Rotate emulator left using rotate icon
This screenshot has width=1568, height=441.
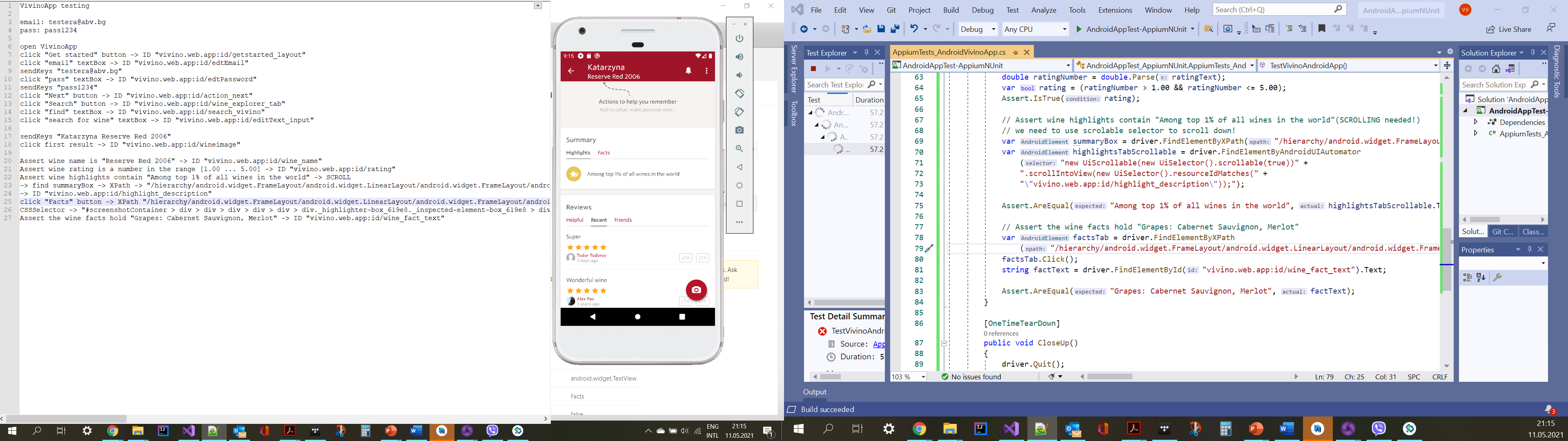tap(739, 94)
